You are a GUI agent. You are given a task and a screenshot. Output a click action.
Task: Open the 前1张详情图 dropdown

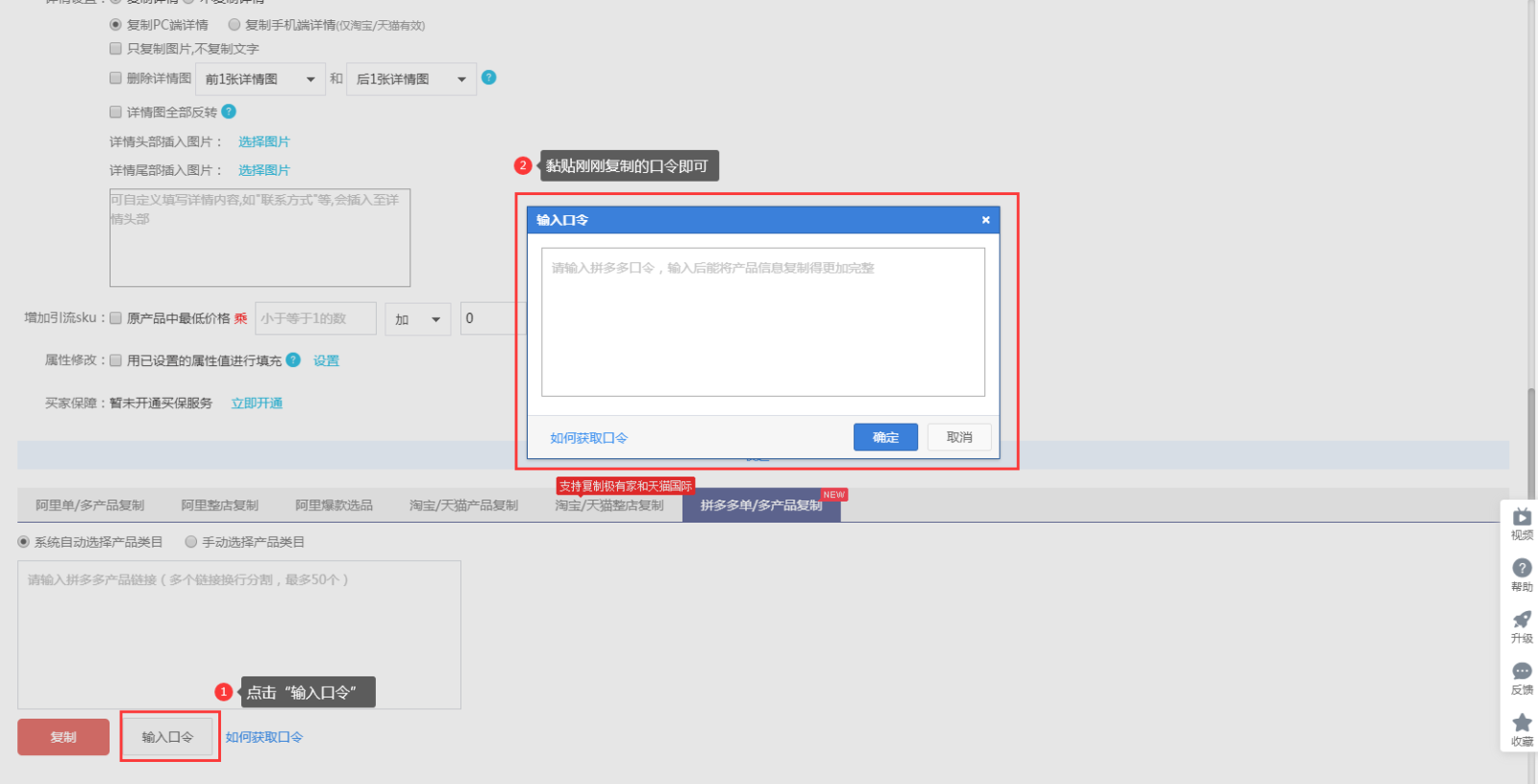[x=260, y=79]
